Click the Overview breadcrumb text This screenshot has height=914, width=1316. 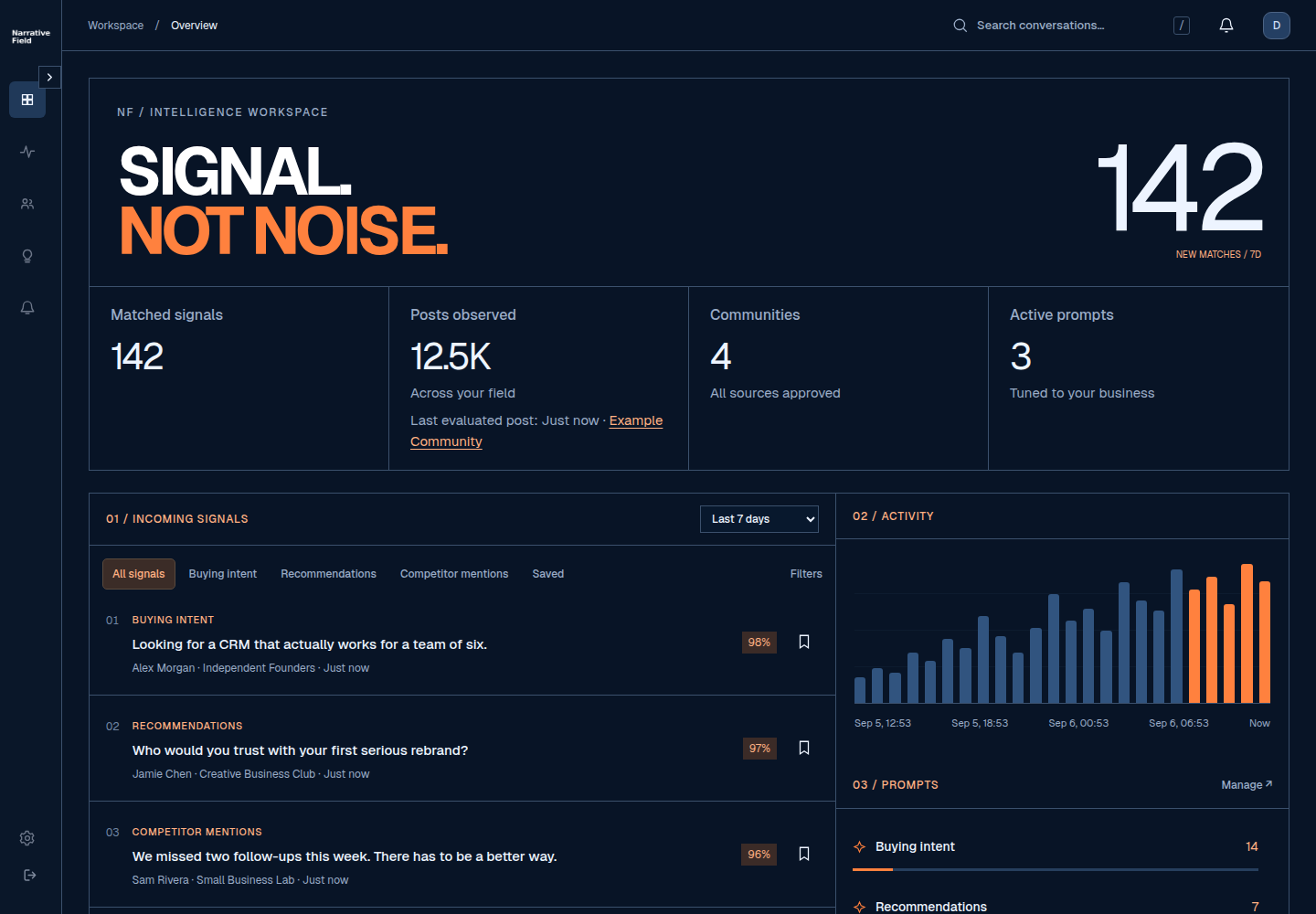tap(194, 26)
